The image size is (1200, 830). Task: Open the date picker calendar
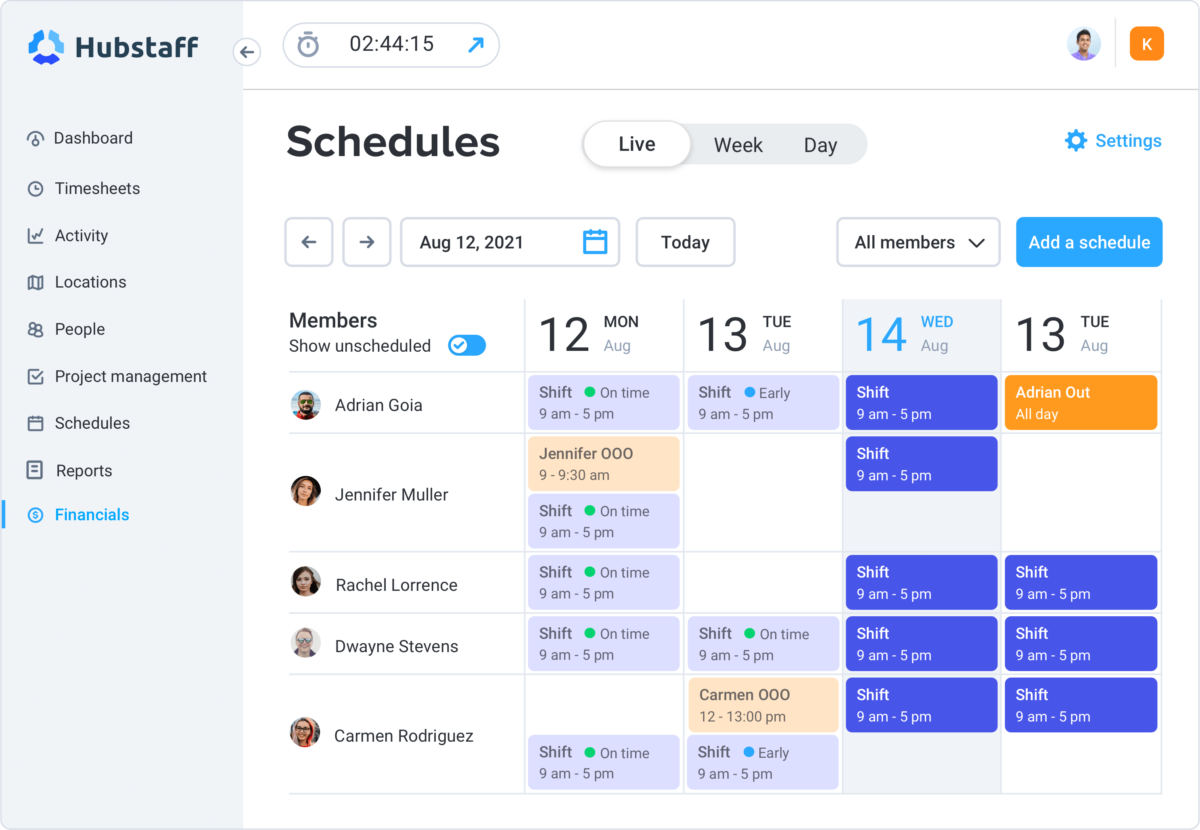594,241
